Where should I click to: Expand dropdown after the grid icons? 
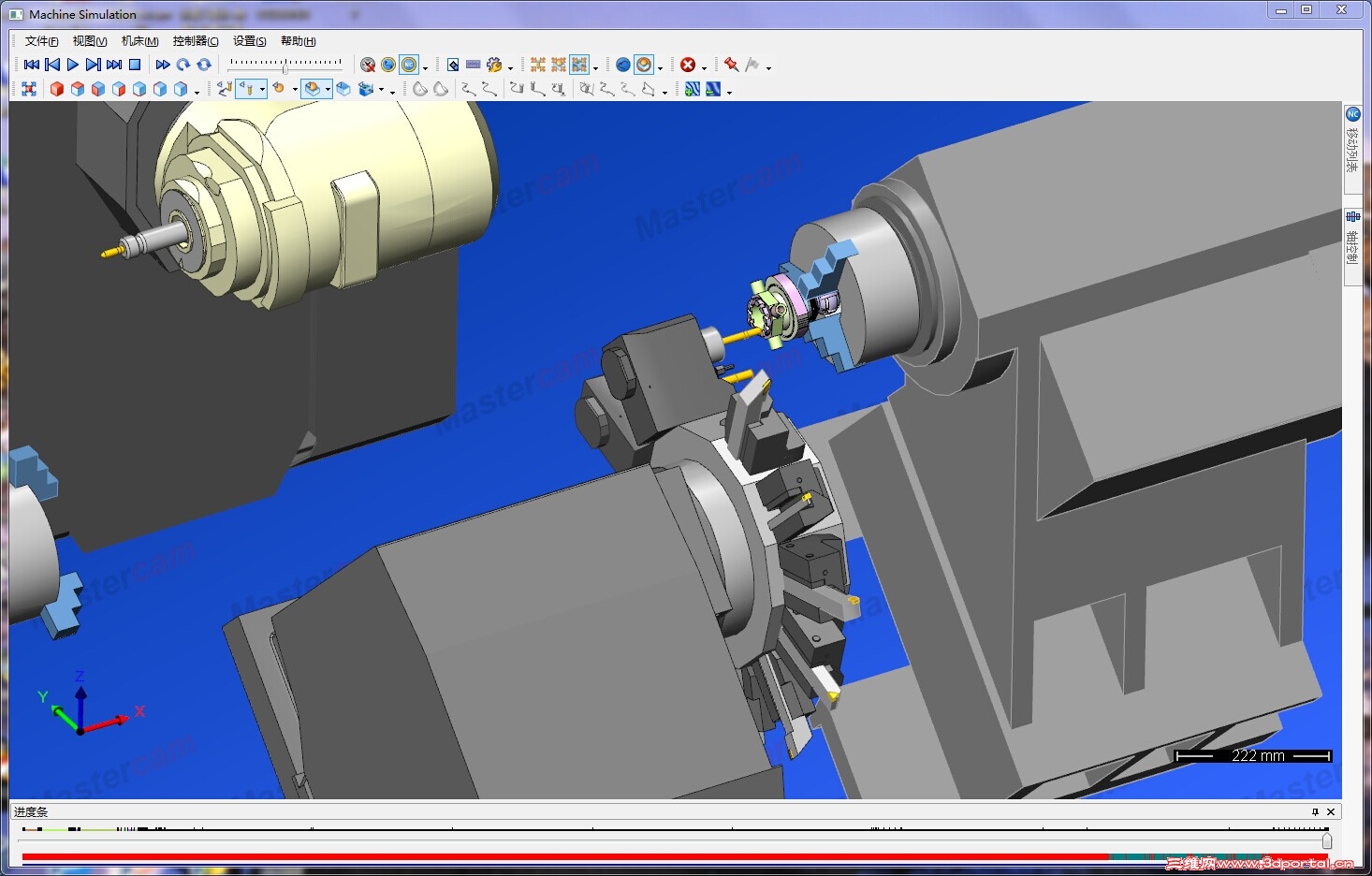click(x=595, y=66)
